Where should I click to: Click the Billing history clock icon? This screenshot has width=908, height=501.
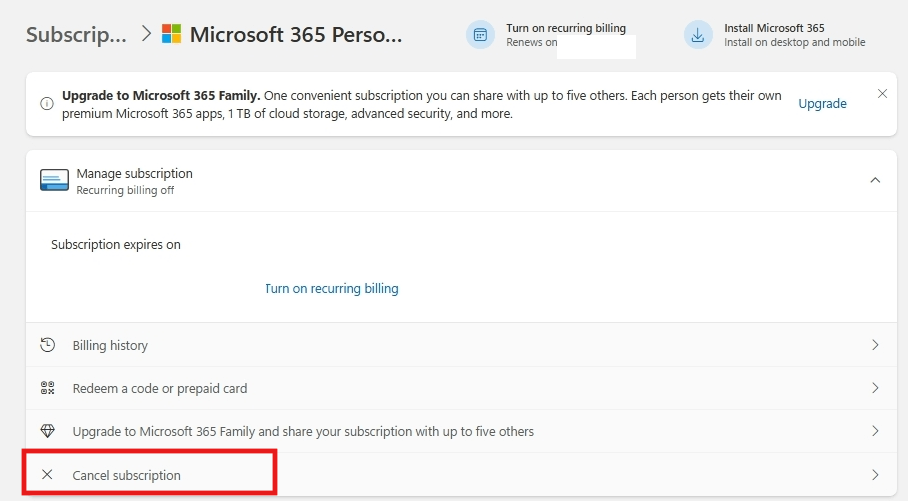pos(47,345)
